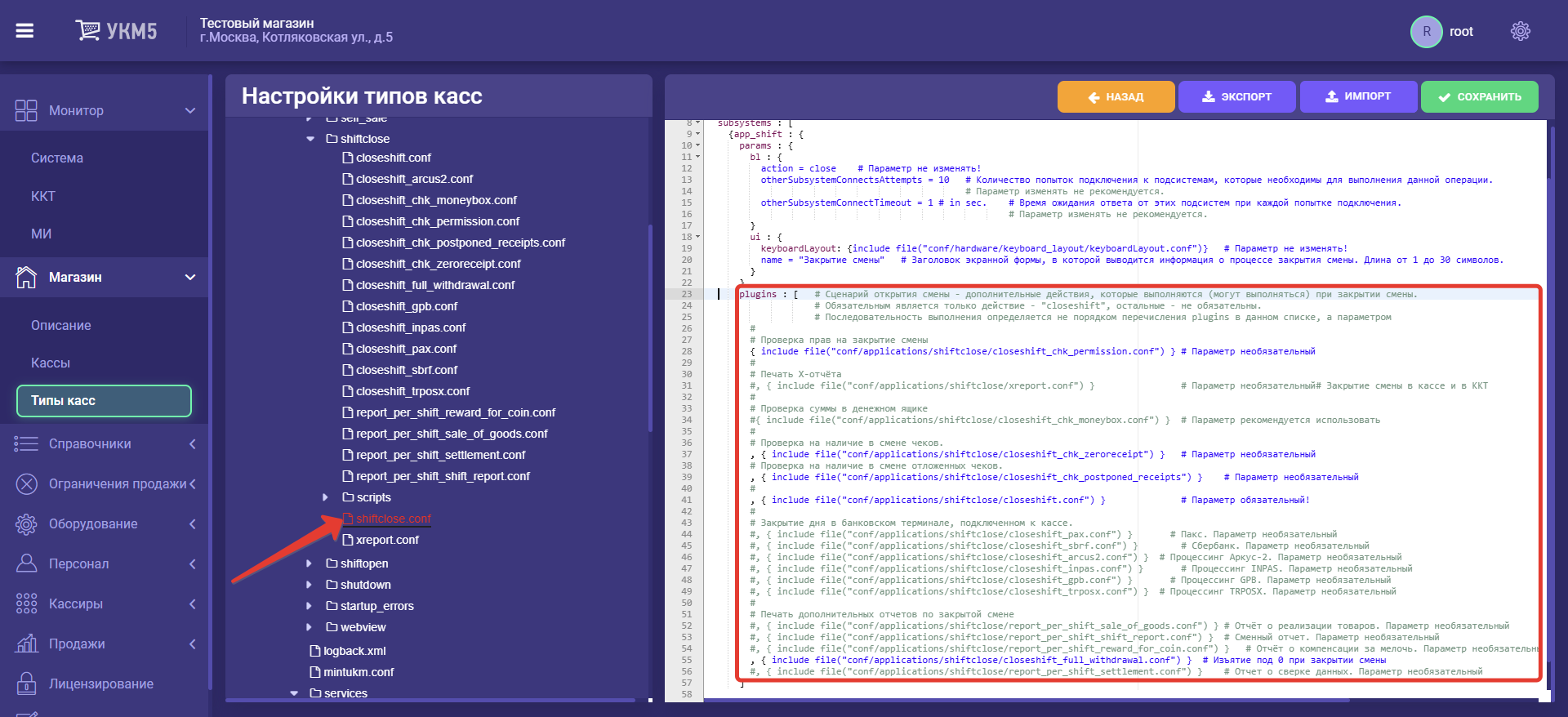Click the file tree vertical scrollbar

coord(650,327)
